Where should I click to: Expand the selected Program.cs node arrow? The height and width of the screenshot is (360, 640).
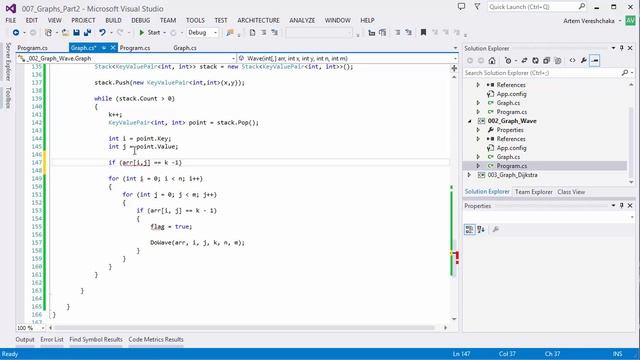478,166
